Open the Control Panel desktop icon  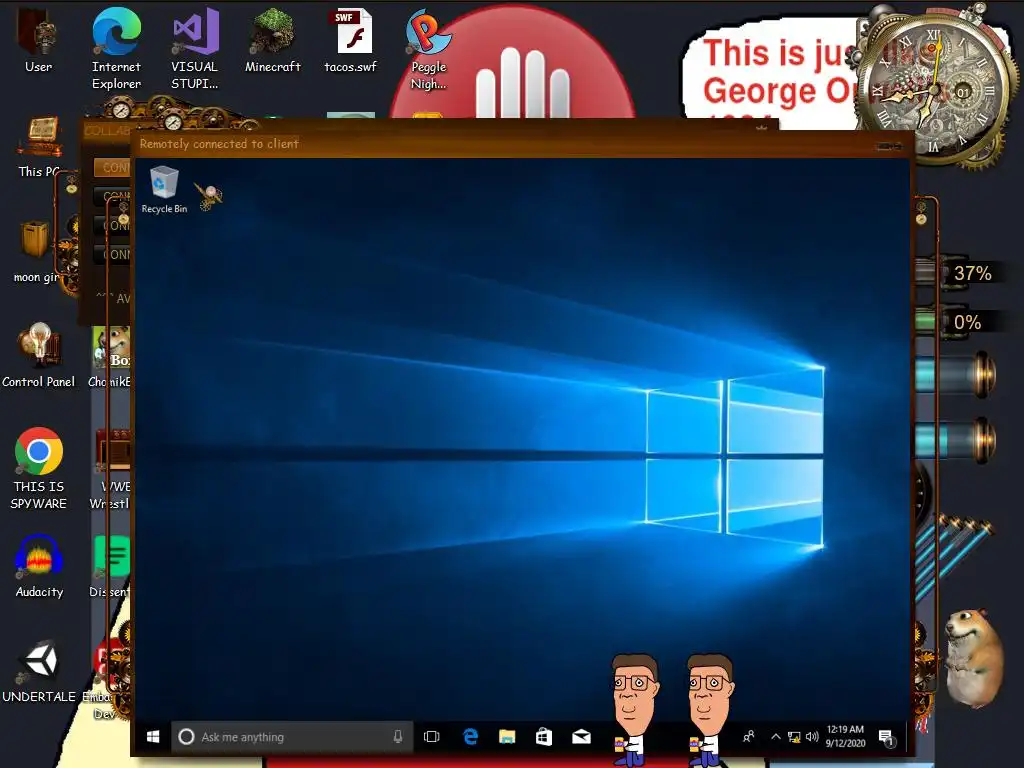pyautogui.click(x=39, y=356)
